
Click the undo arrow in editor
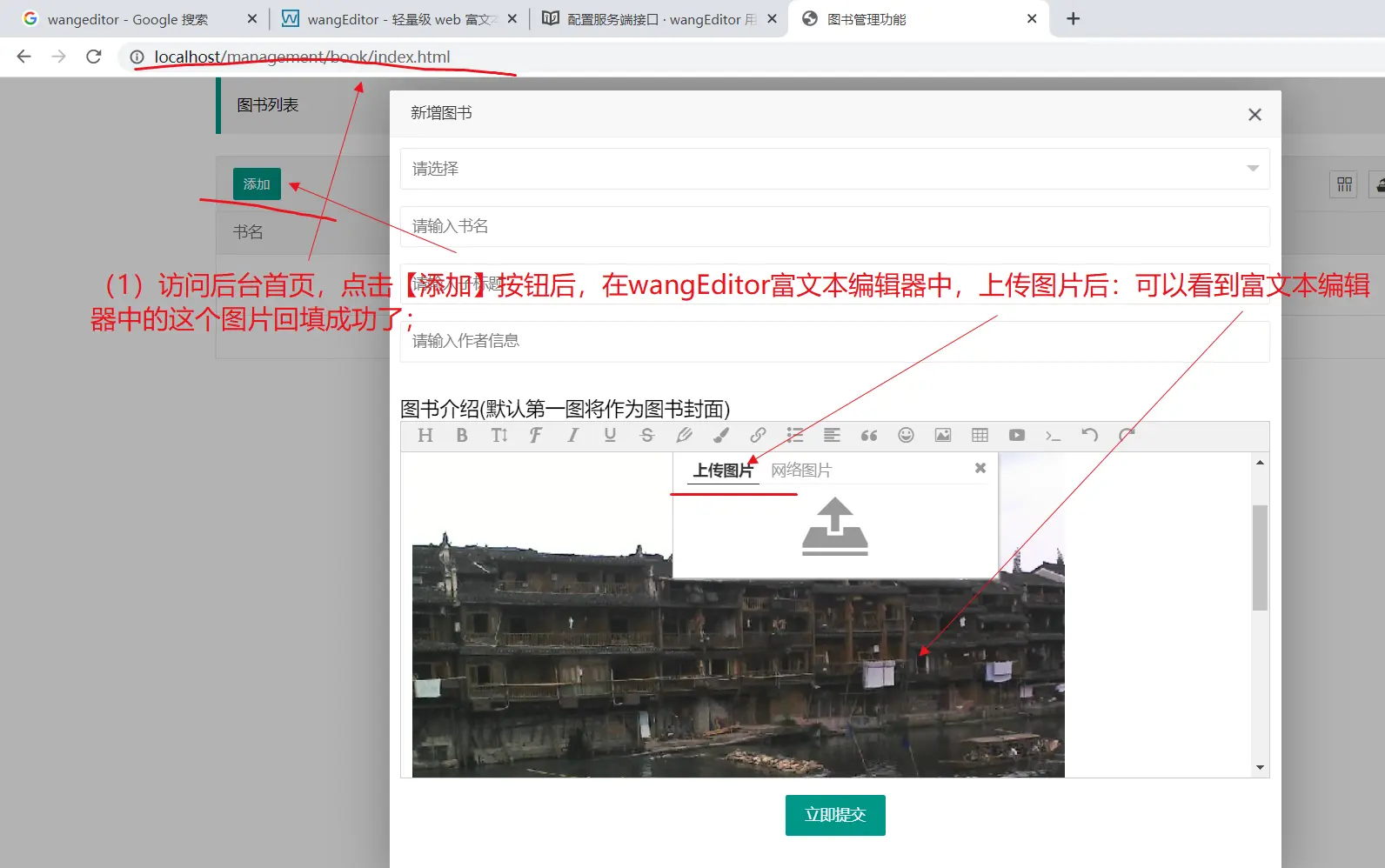click(1089, 435)
